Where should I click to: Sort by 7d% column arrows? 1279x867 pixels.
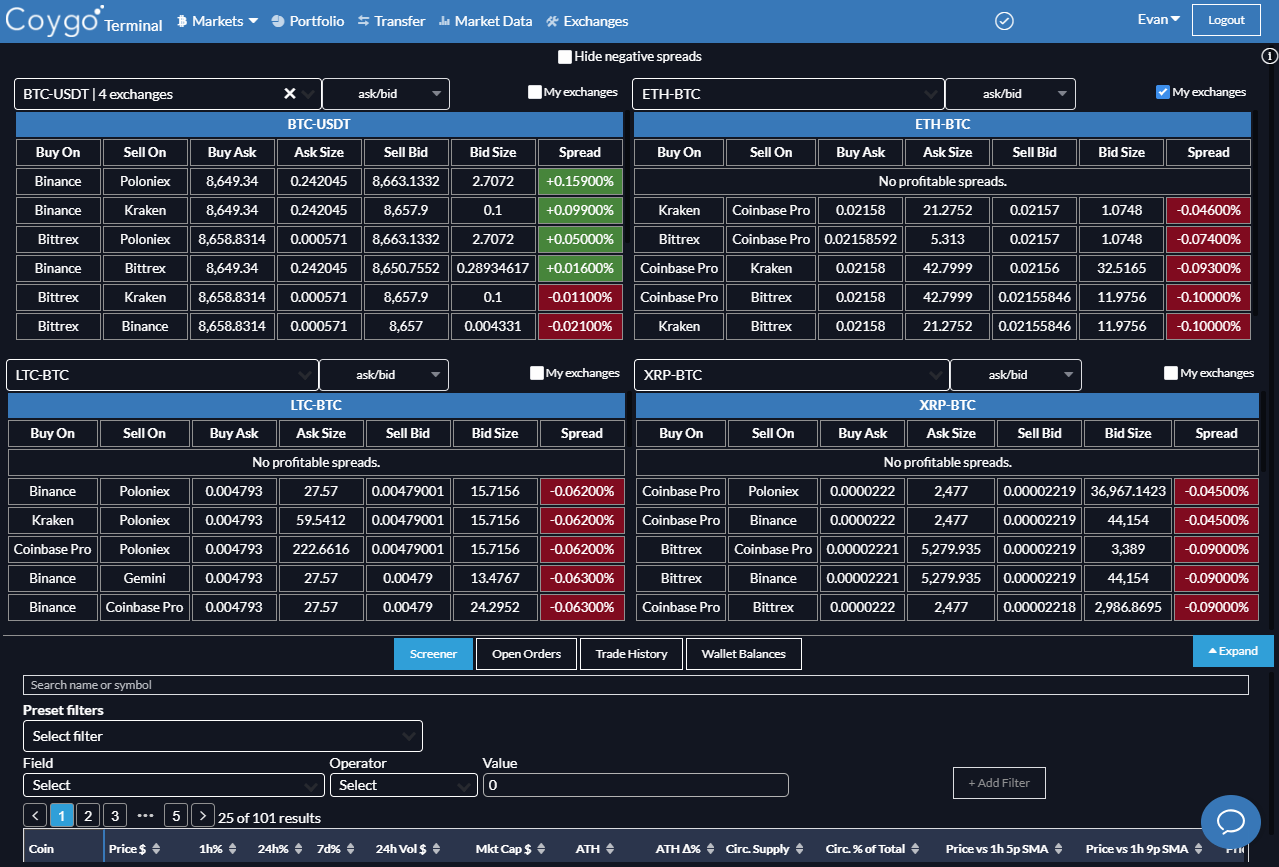(x=350, y=849)
